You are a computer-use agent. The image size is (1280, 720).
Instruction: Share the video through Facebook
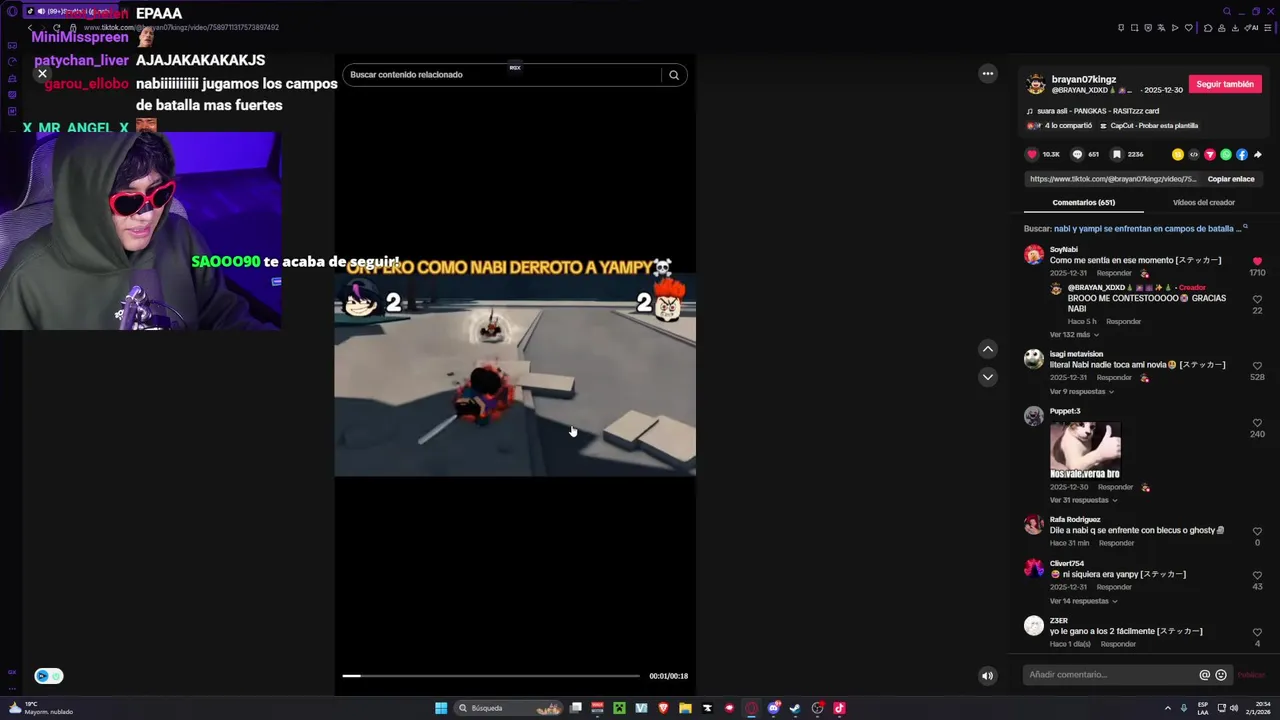(x=1242, y=154)
